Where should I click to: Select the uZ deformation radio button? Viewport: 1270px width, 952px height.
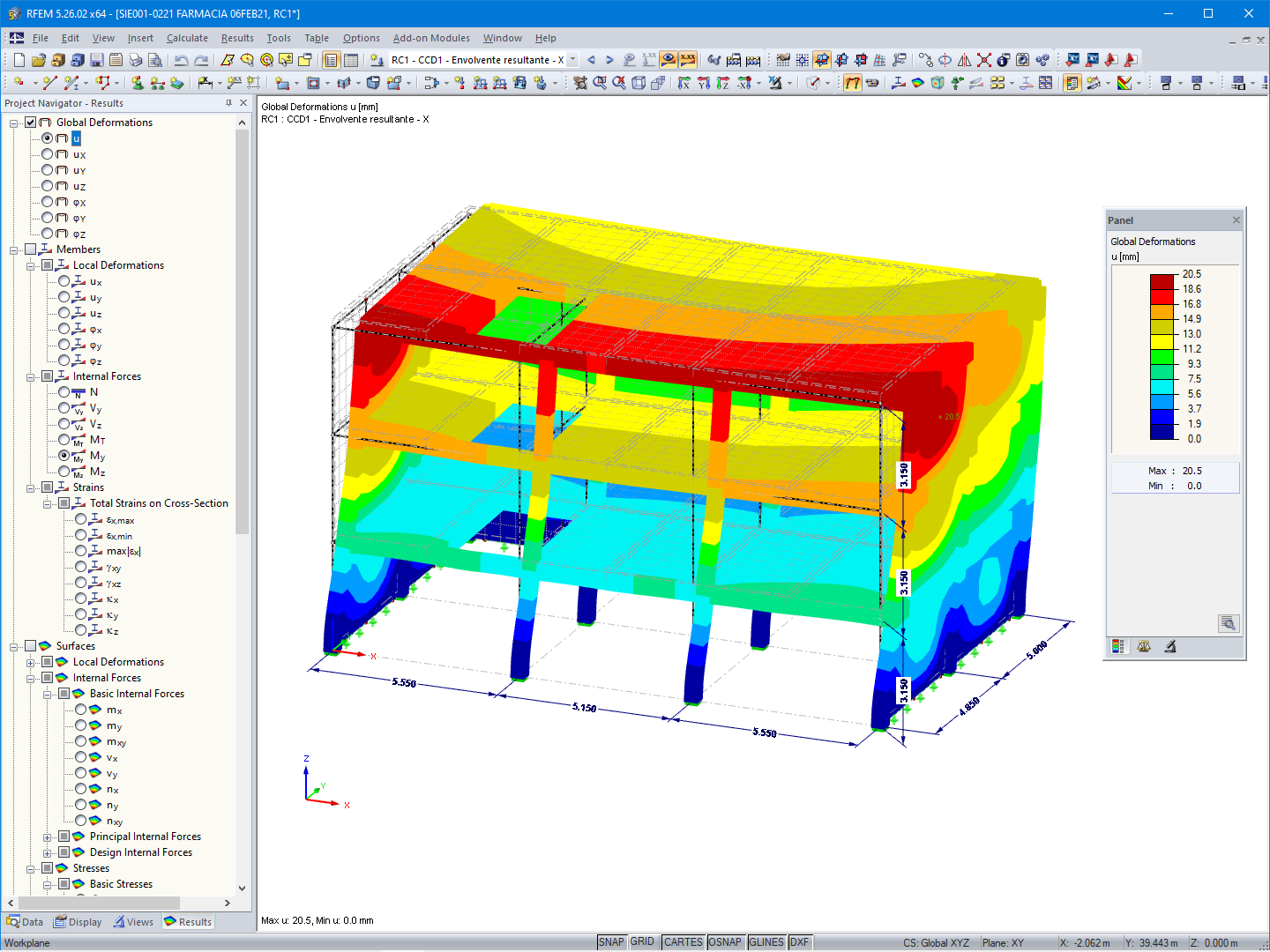coord(49,186)
